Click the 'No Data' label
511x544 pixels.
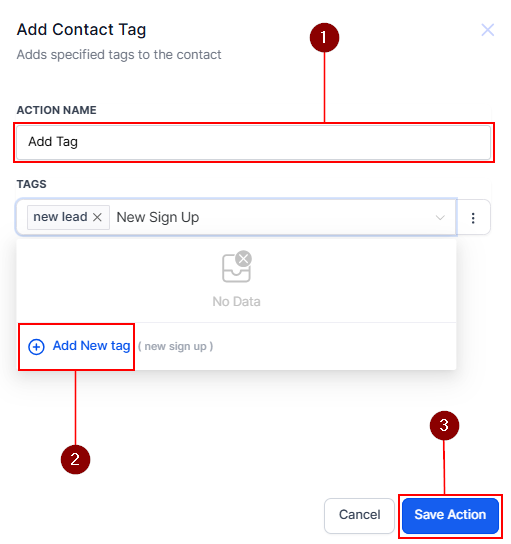tap(236, 301)
